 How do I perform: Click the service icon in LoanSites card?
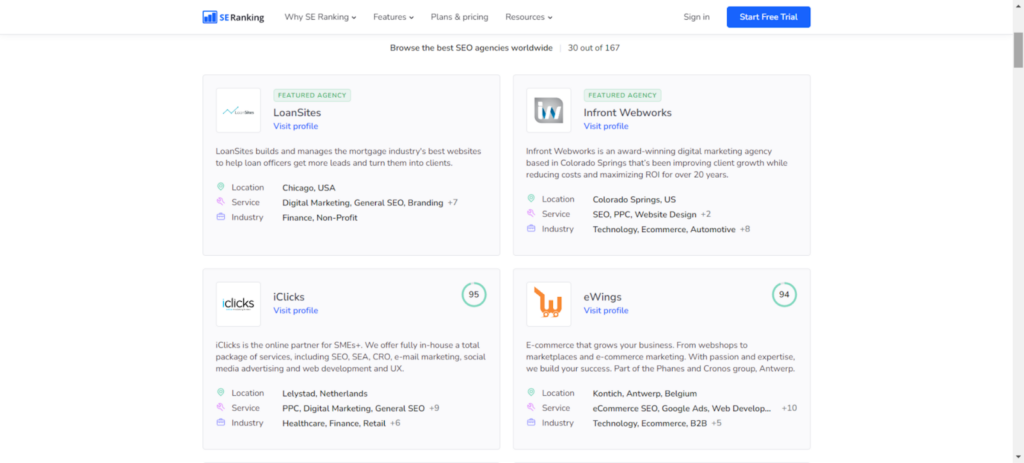pos(221,202)
